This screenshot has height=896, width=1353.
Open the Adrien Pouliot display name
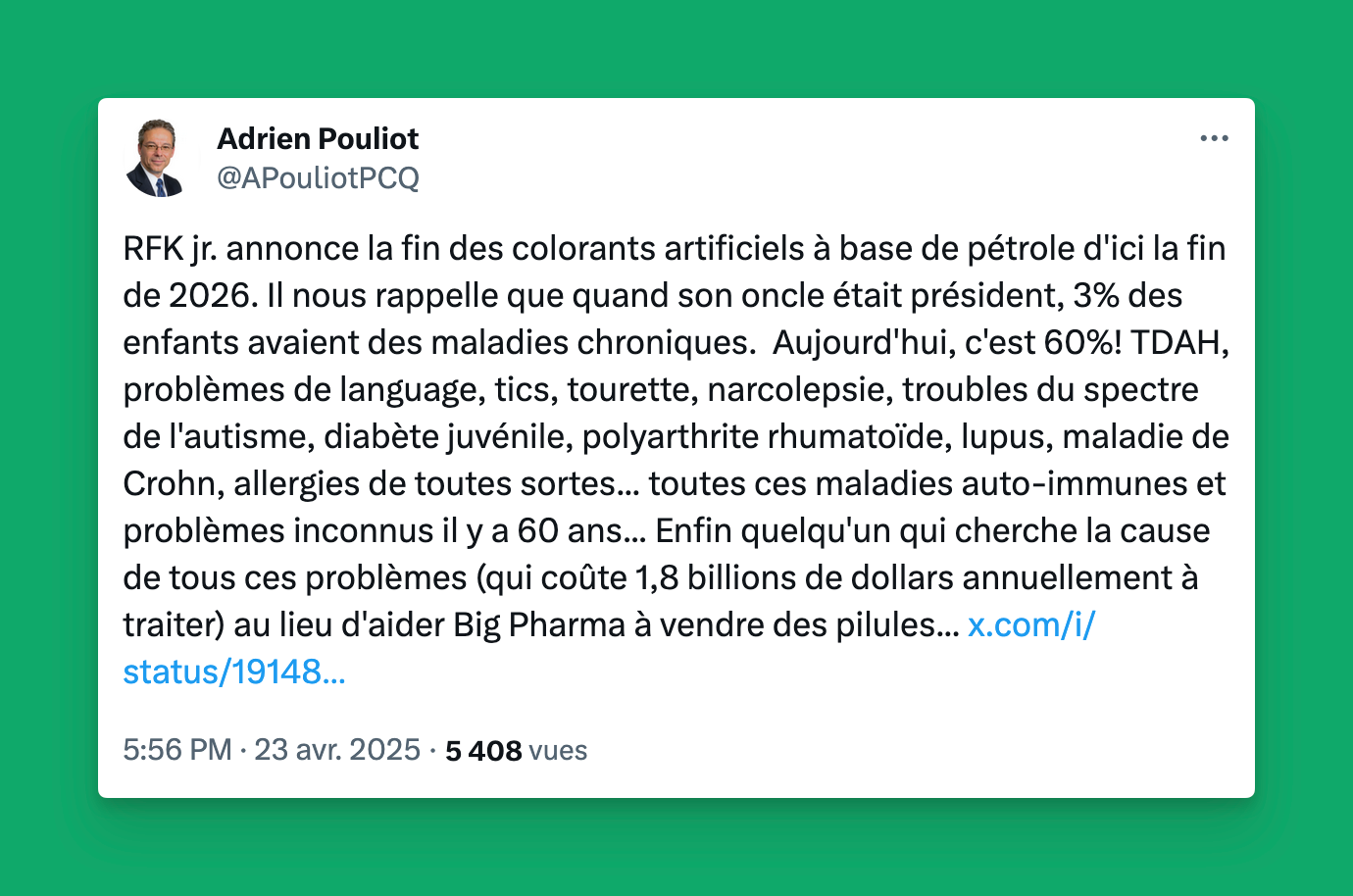318,138
